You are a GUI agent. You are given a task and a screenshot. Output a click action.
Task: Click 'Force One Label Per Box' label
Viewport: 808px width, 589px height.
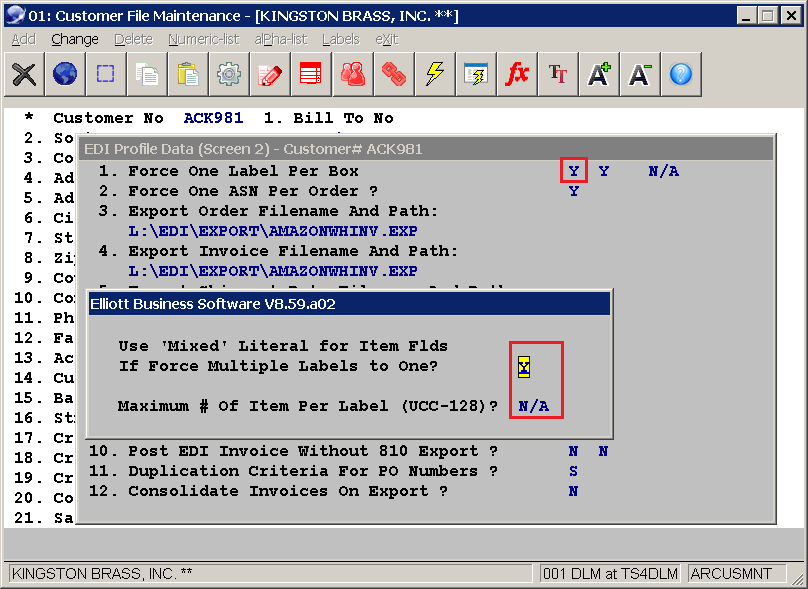pos(243,171)
